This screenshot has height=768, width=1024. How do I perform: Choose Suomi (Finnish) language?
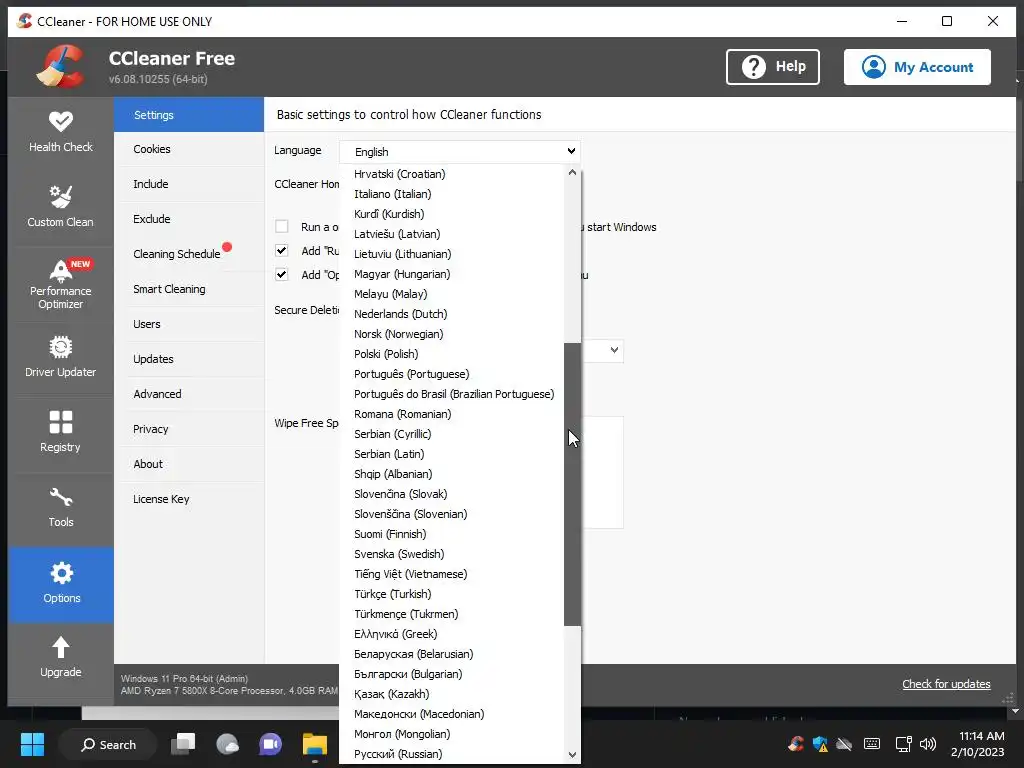click(x=452, y=534)
